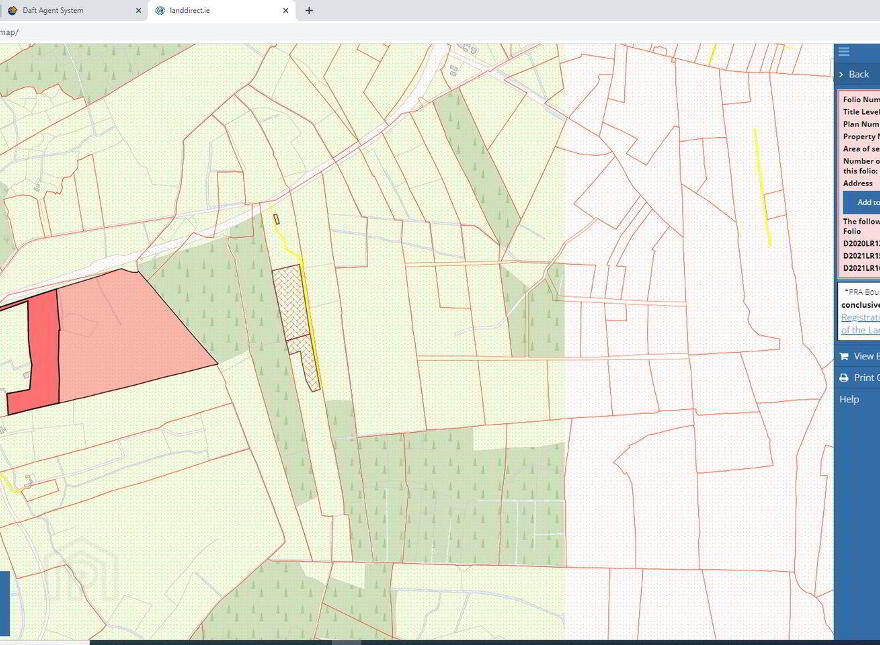This screenshot has height=645, width=880.
Task: Click the landdirect.ie tab favicon
Action: point(160,11)
